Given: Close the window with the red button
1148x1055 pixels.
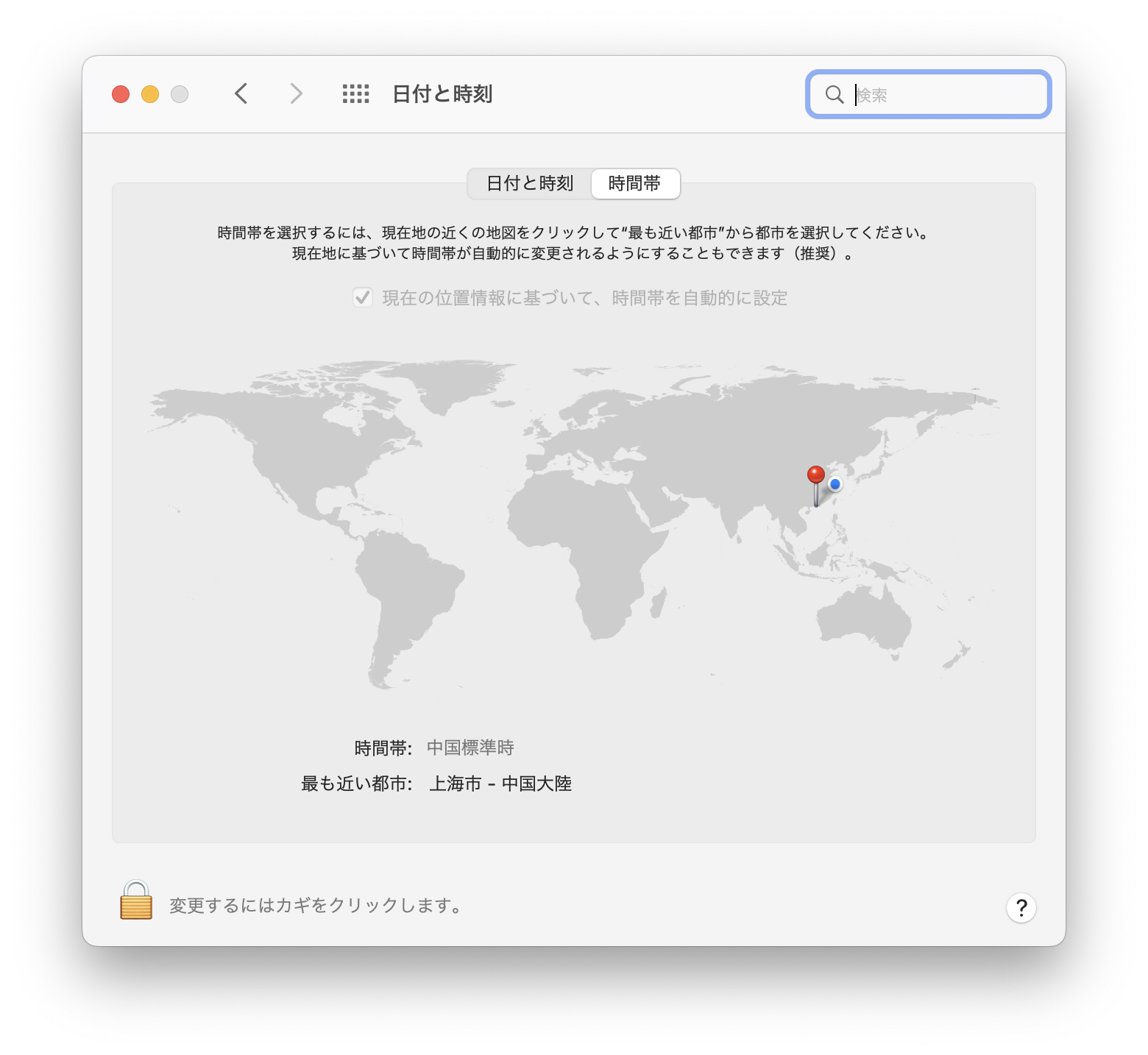Looking at the screenshot, I should point(121,94).
